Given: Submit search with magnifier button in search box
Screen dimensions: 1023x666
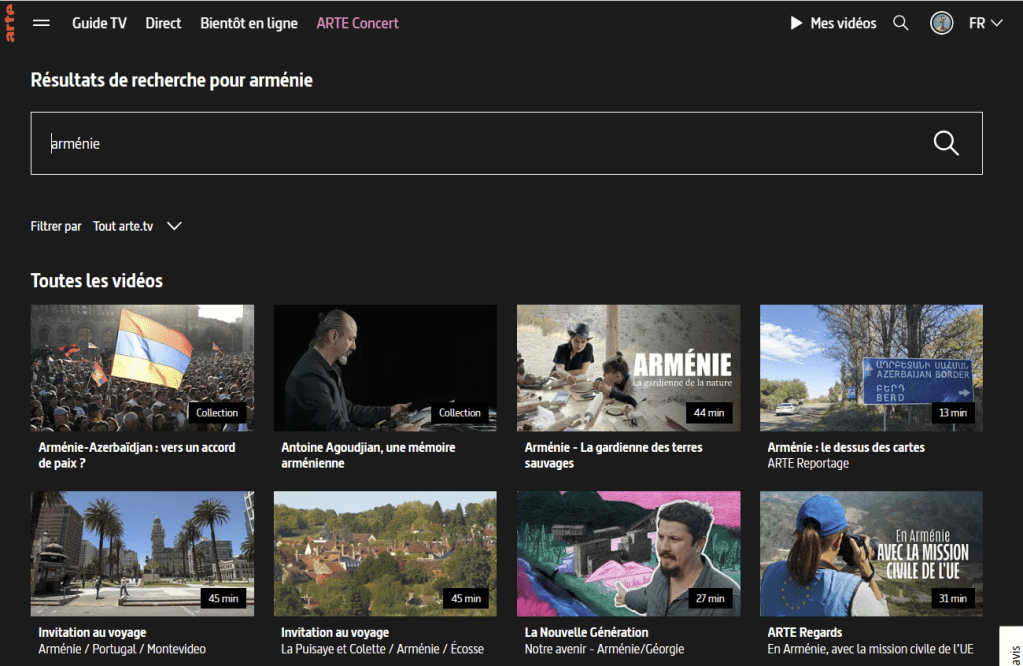Looking at the screenshot, I should (x=945, y=143).
